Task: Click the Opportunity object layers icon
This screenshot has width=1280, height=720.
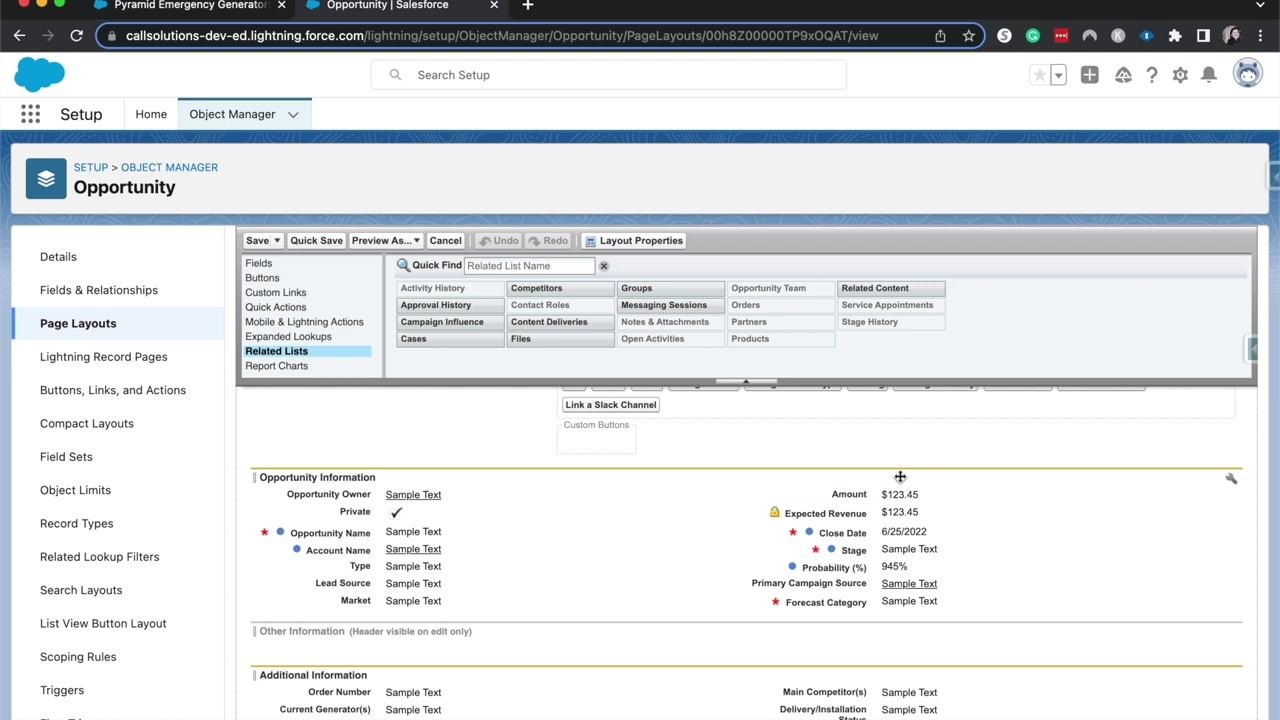Action: (x=46, y=179)
